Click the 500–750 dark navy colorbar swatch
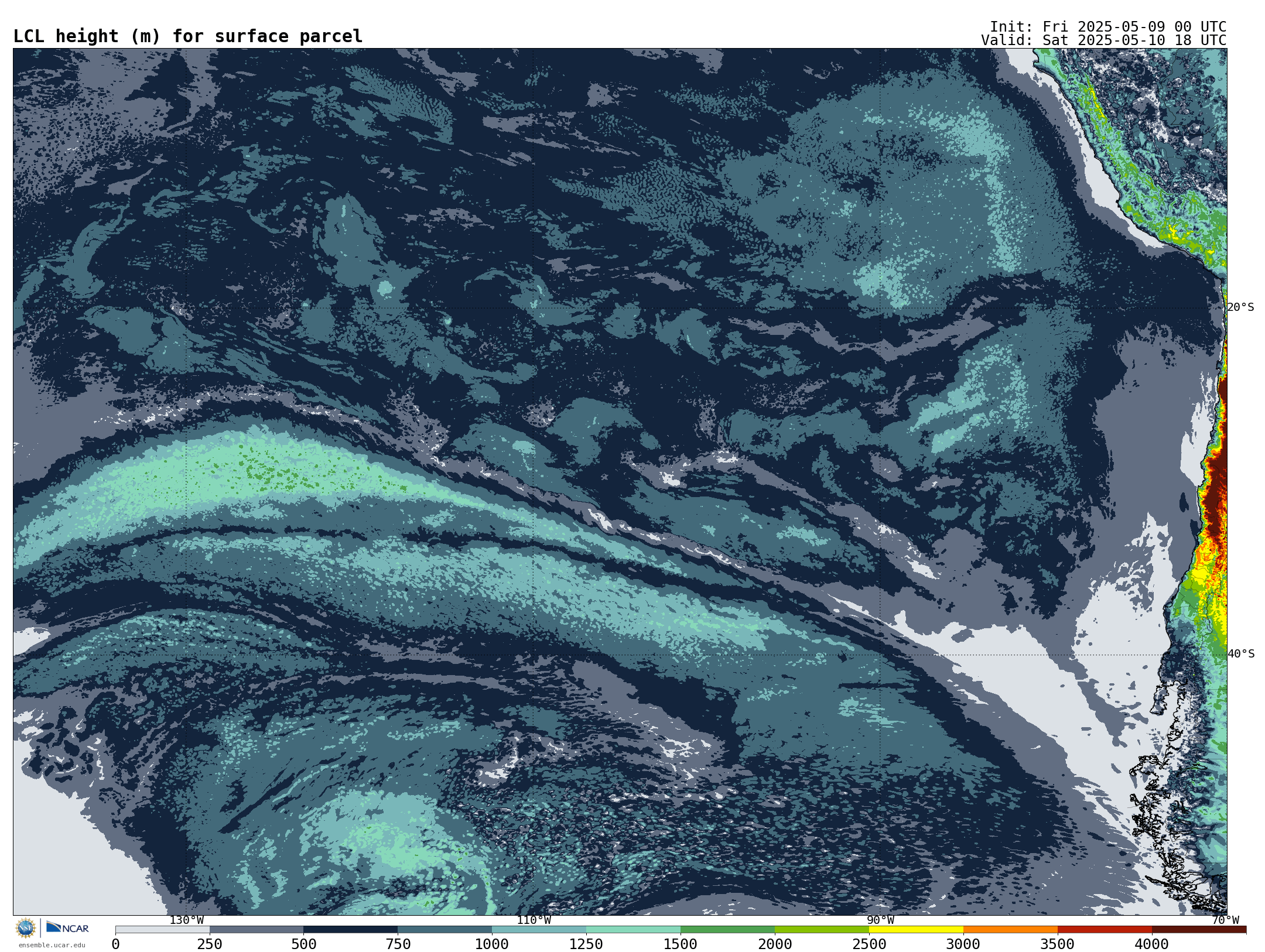Viewport: 1265px width, 952px height. click(351, 930)
